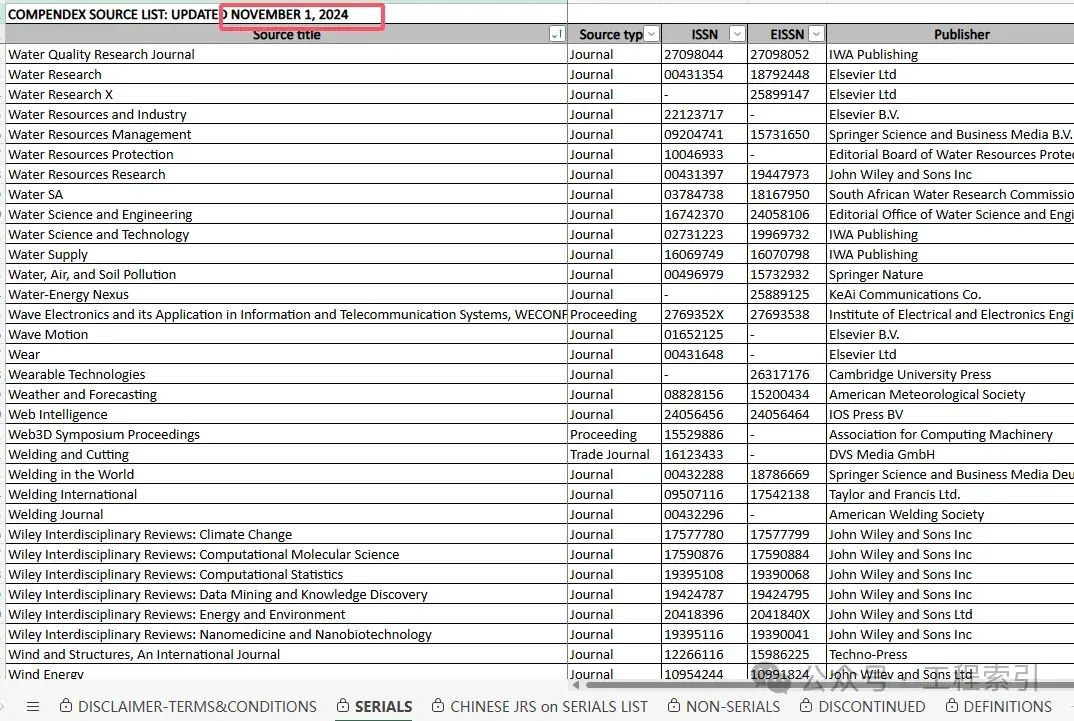Click Water, Air, and Soil Pollution cell

[286, 275]
